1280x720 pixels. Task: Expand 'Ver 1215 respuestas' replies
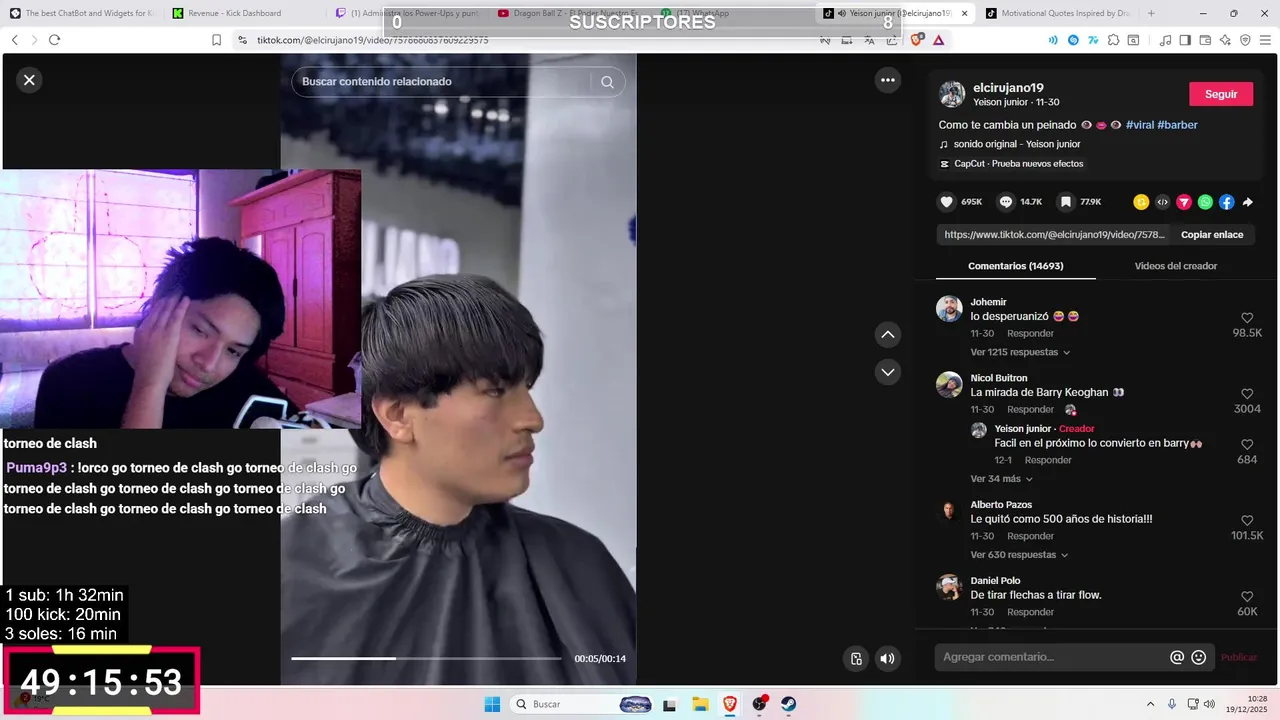coord(1020,352)
